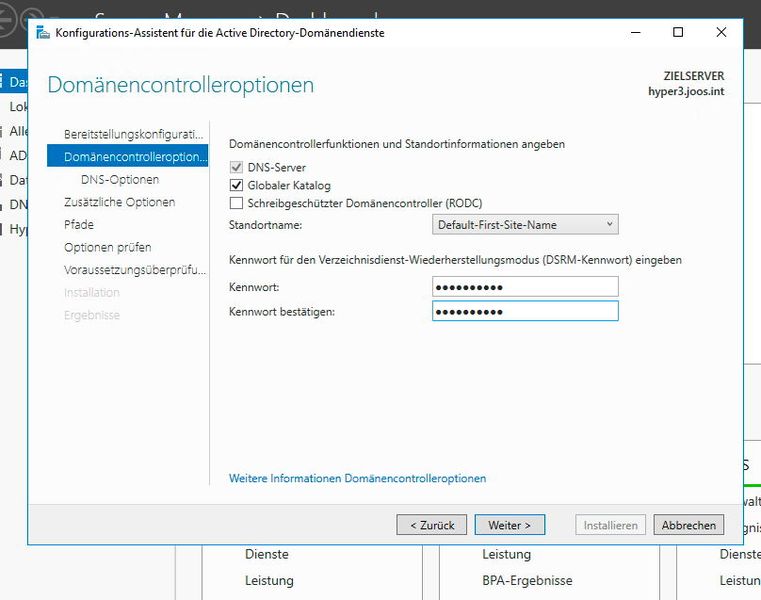Click the disabled Installieren button

[611, 525]
